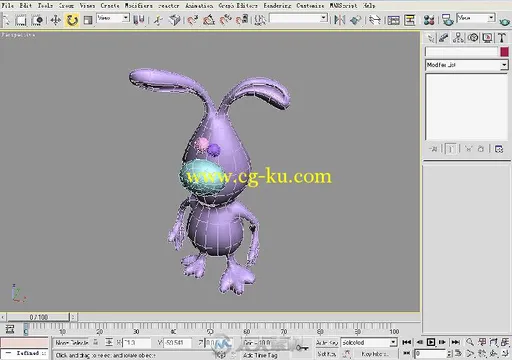512x360 pixels.
Task: Click the object name input field
Action: [x=461, y=52]
